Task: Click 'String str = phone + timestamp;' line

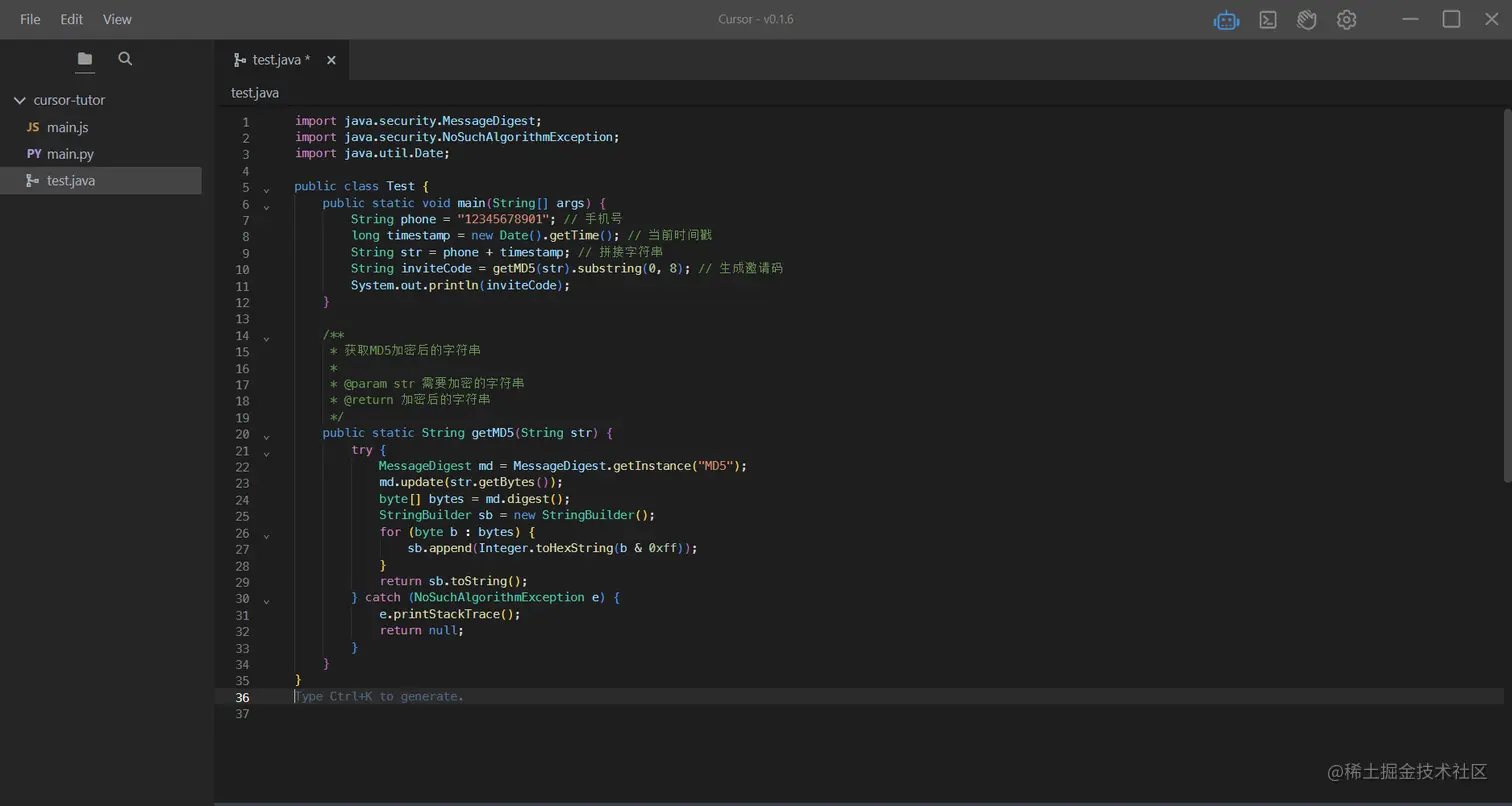Action: 460,252
